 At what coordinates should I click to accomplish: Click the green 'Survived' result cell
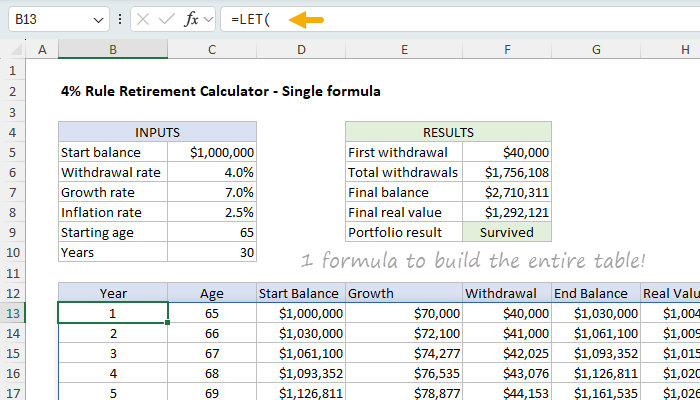pos(507,233)
